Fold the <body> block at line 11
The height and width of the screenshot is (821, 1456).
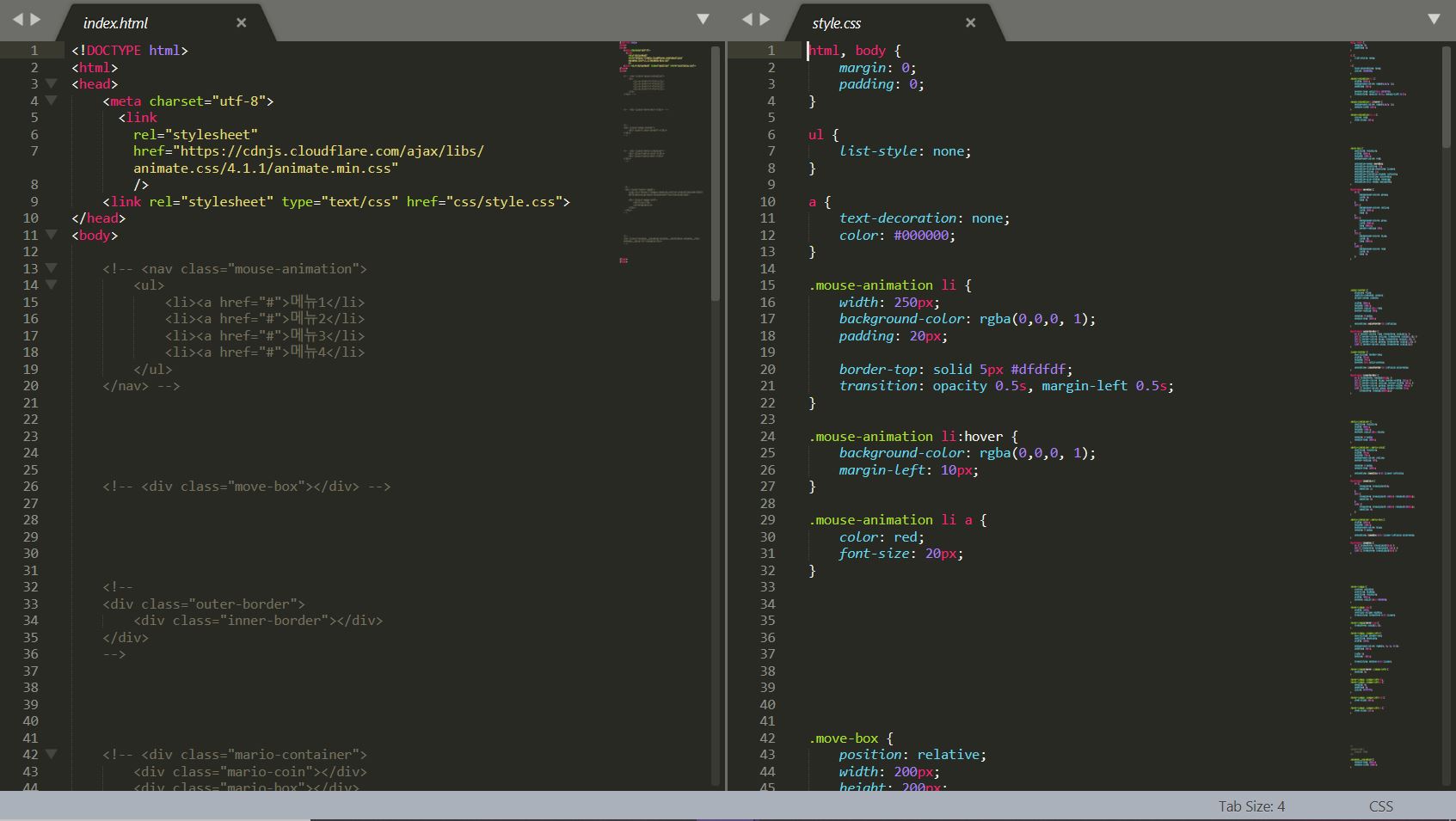[x=52, y=235]
